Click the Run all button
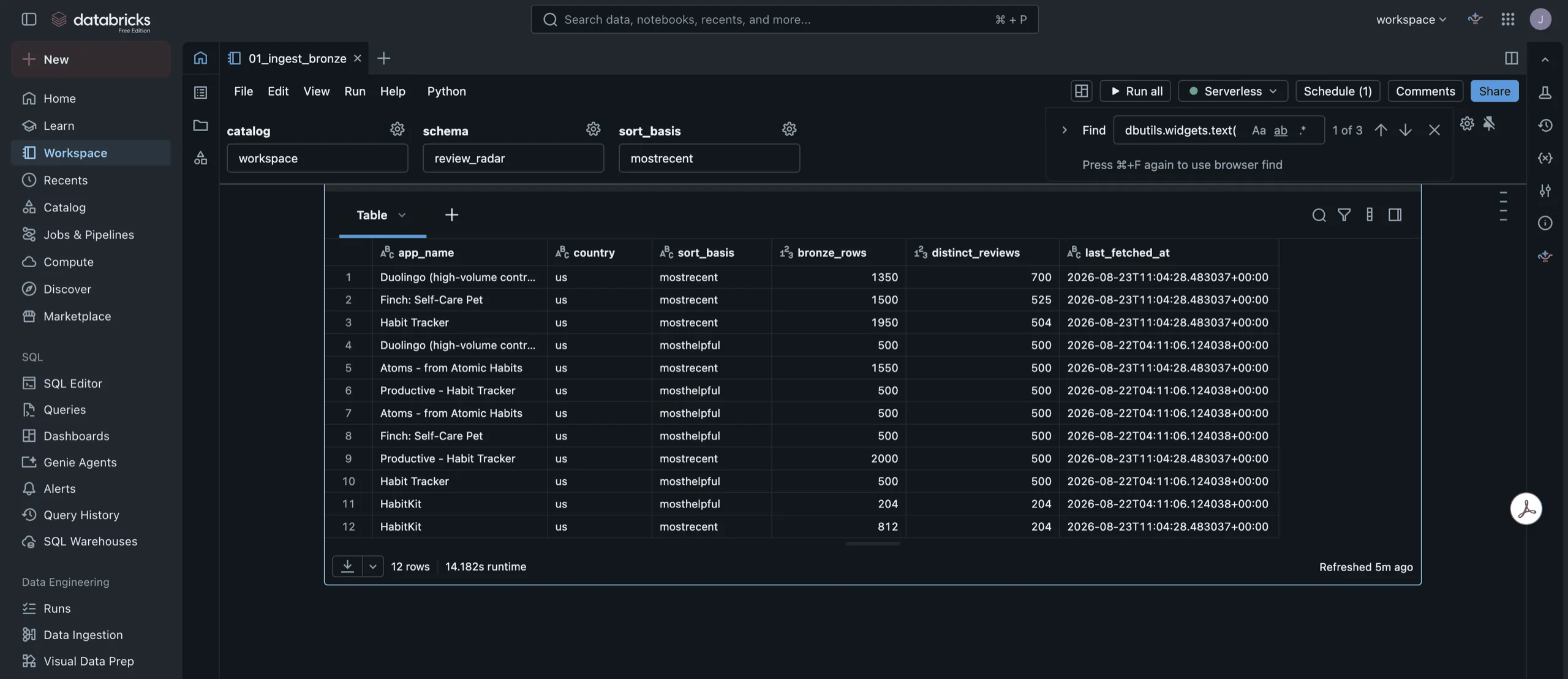Viewport: 1568px width, 679px height. point(1135,91)
